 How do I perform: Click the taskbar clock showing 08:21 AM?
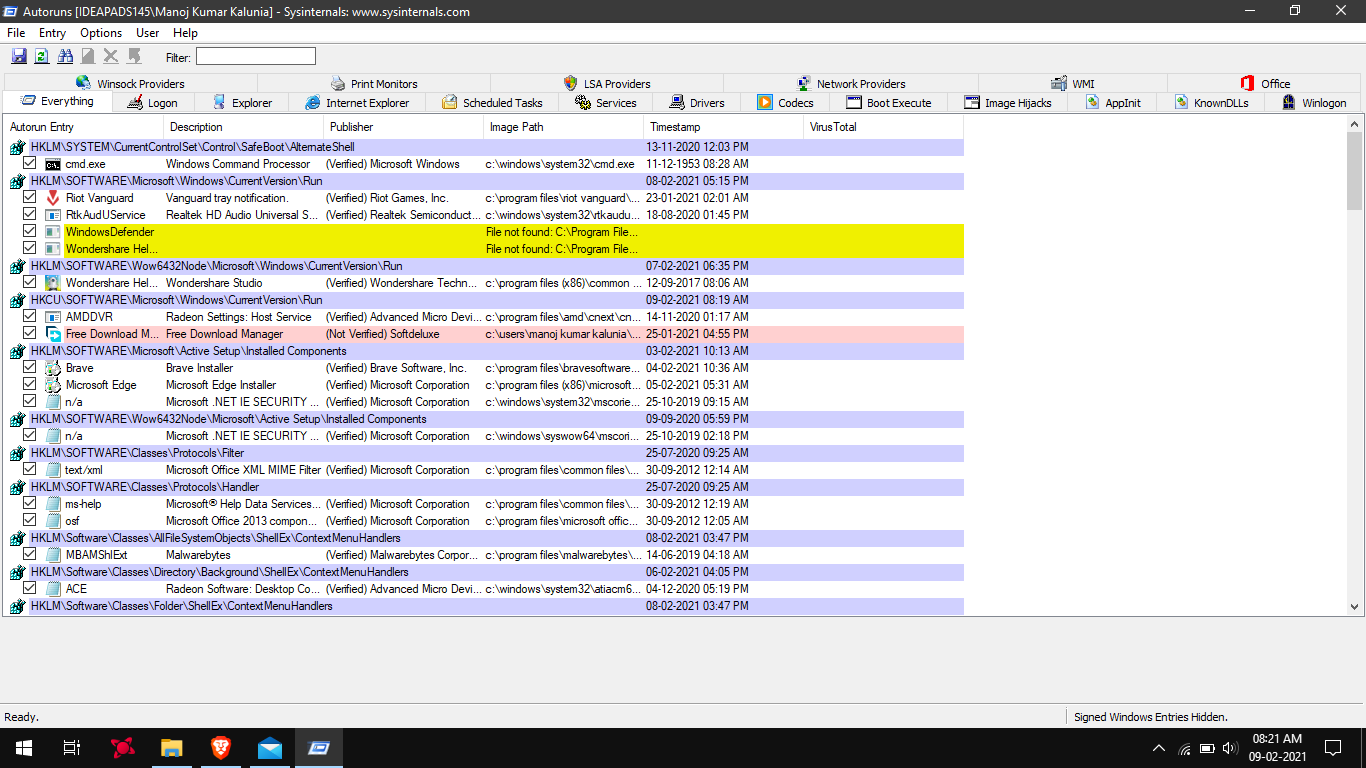click(x=1277, y=748)
